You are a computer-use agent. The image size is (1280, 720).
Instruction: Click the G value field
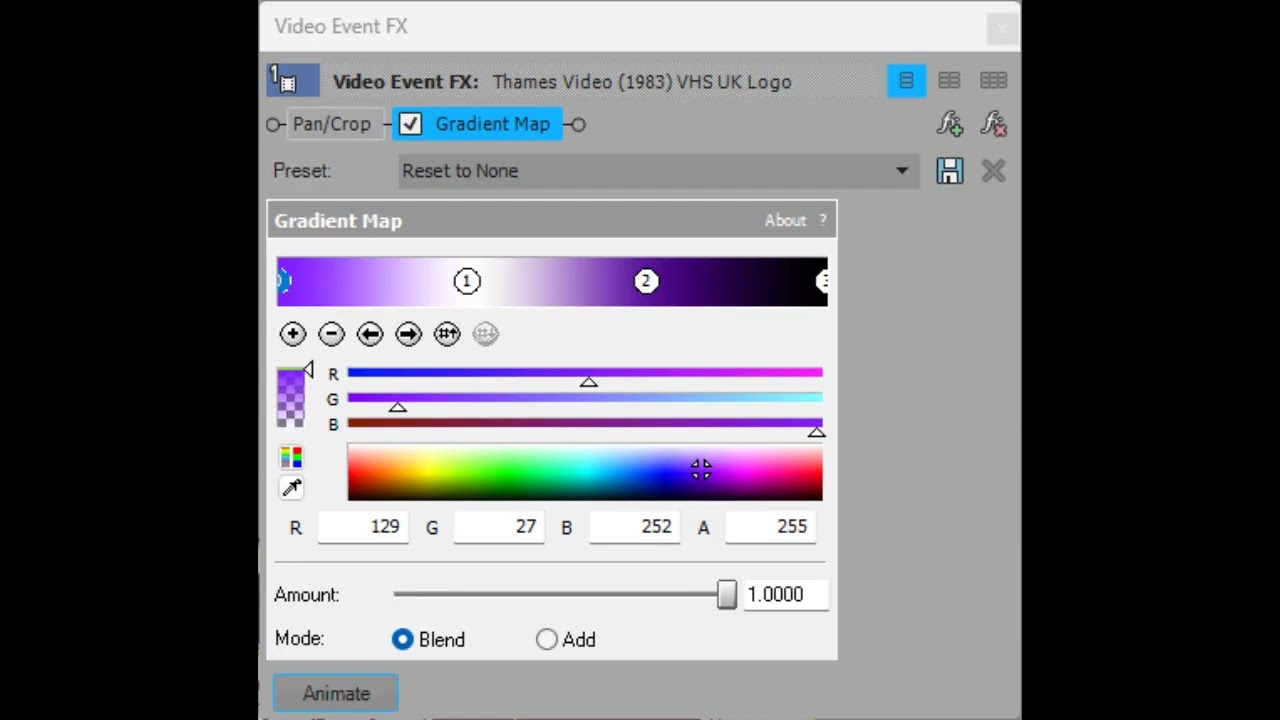point(499,527)
